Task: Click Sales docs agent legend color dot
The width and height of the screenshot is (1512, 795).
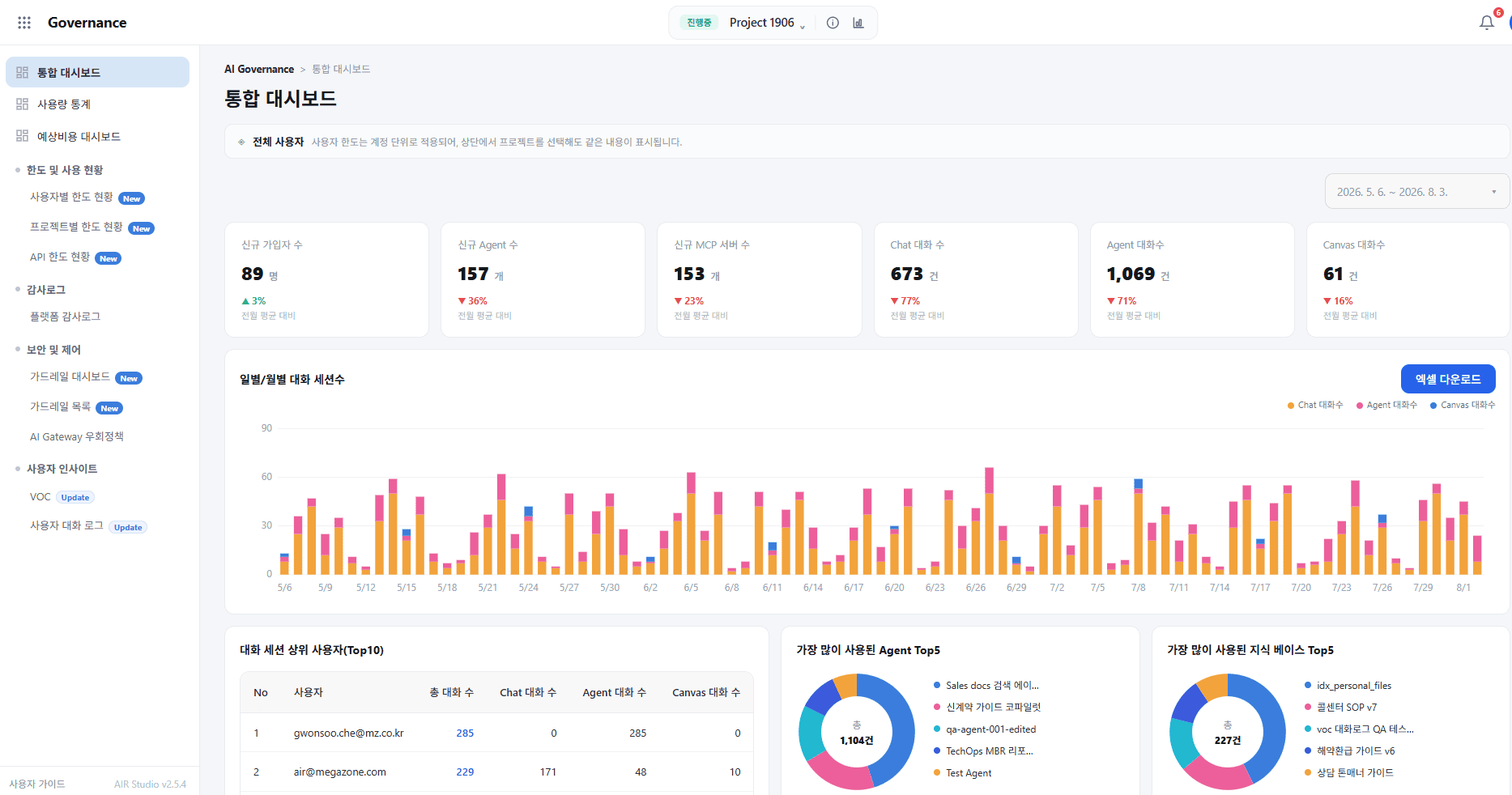Action: [937, 685]
